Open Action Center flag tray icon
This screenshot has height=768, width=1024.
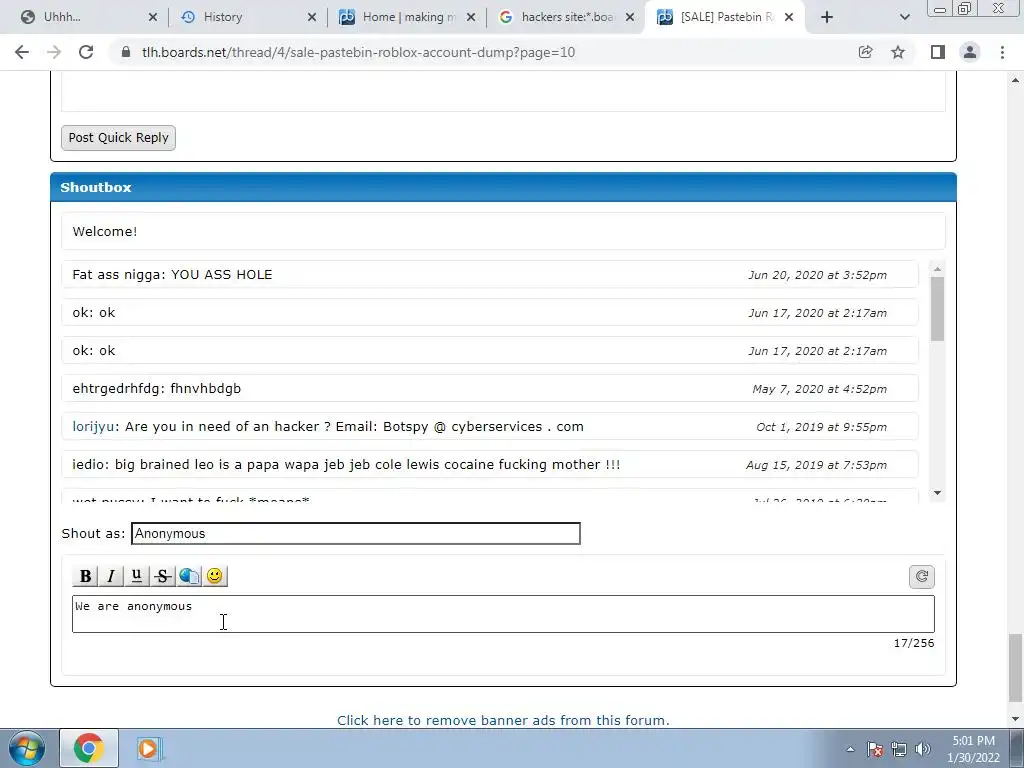click(x=875, y=749)
